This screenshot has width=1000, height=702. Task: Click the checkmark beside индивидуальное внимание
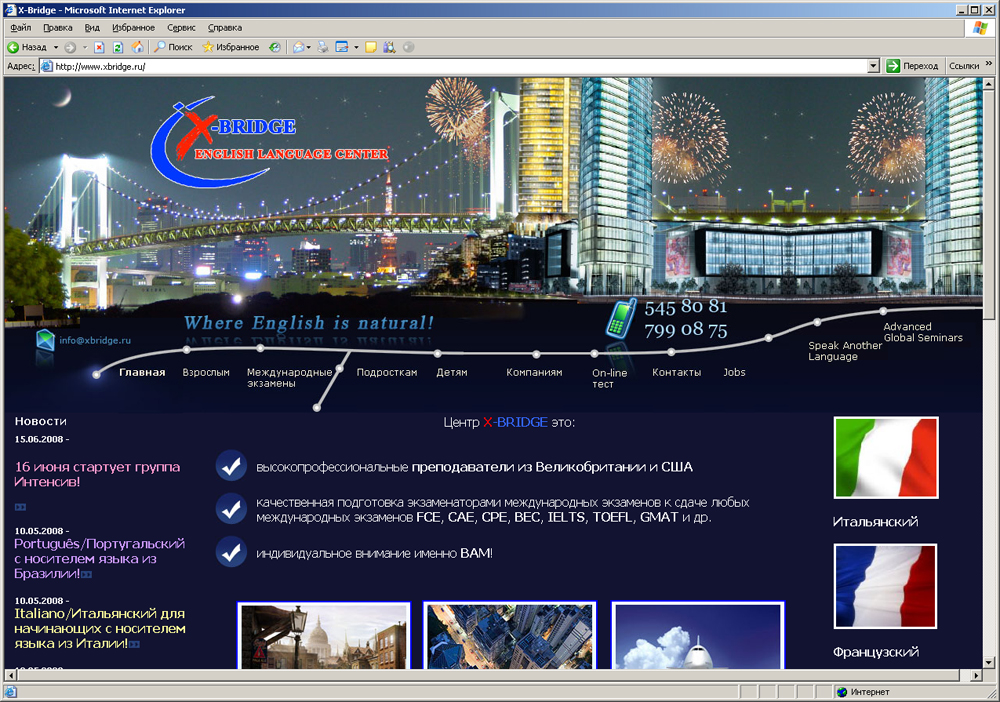231,552
